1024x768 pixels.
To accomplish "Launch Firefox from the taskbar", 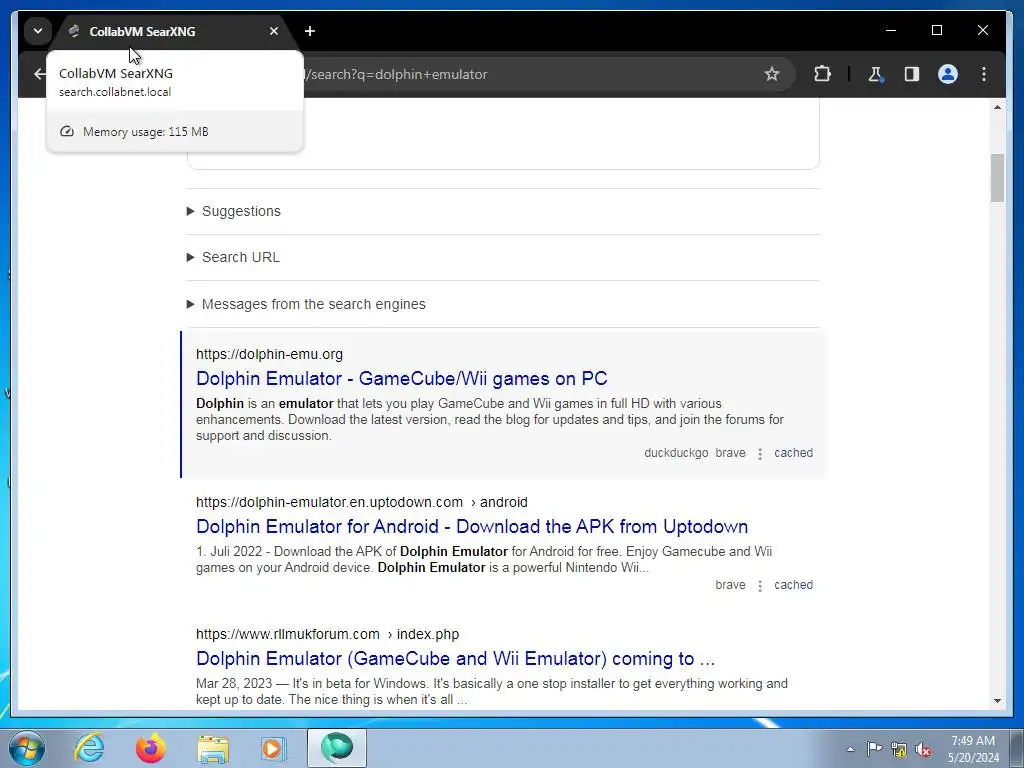I will click(x=151, y=748).
